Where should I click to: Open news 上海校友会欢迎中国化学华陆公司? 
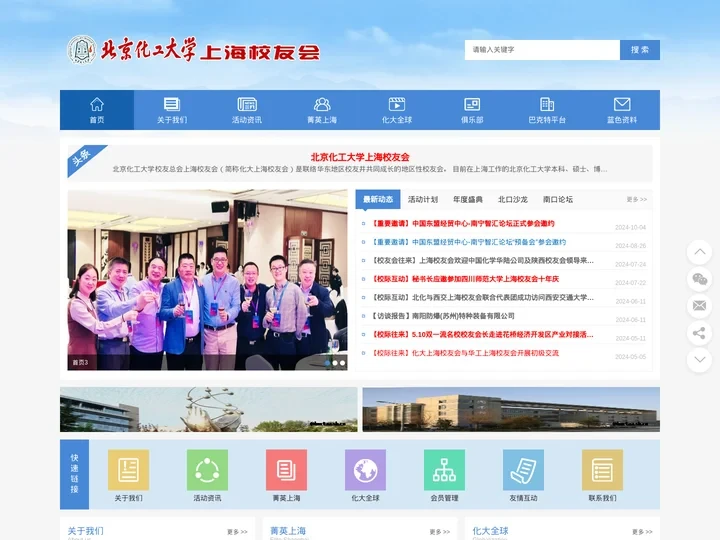point(483,260)
